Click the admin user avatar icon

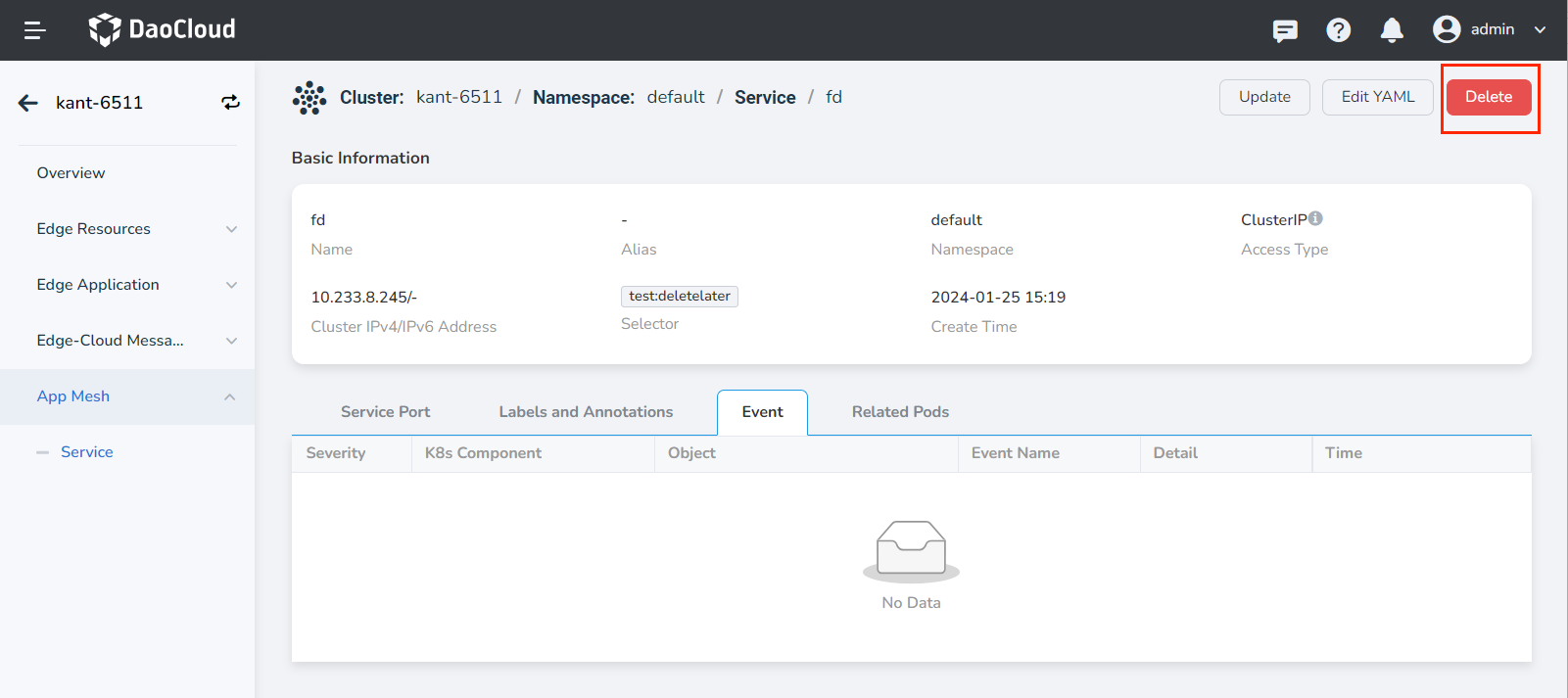[x=1447, y=29]
